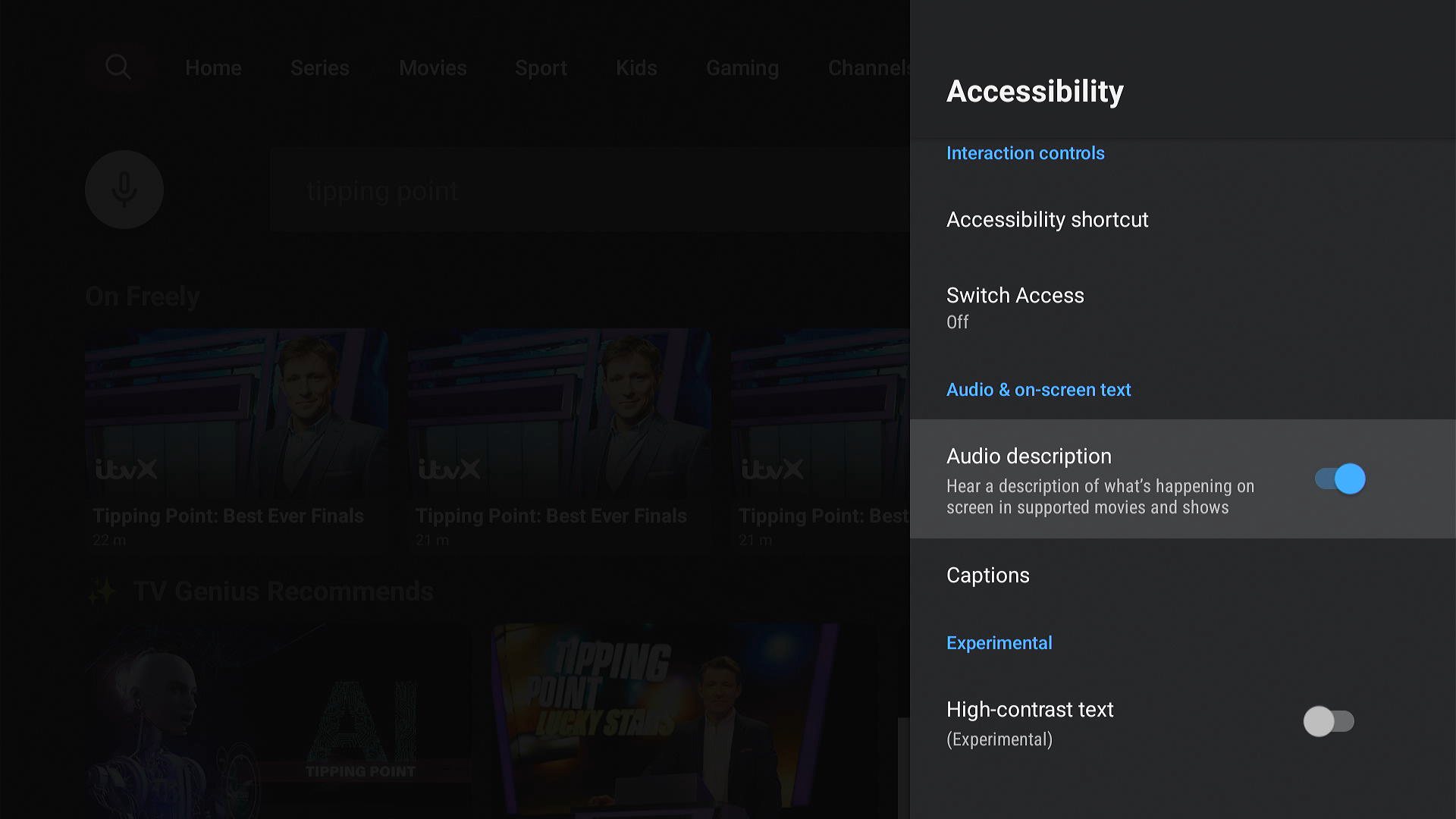Select the Kids tab
This screenshot has height=819, width=1456.
636,68
